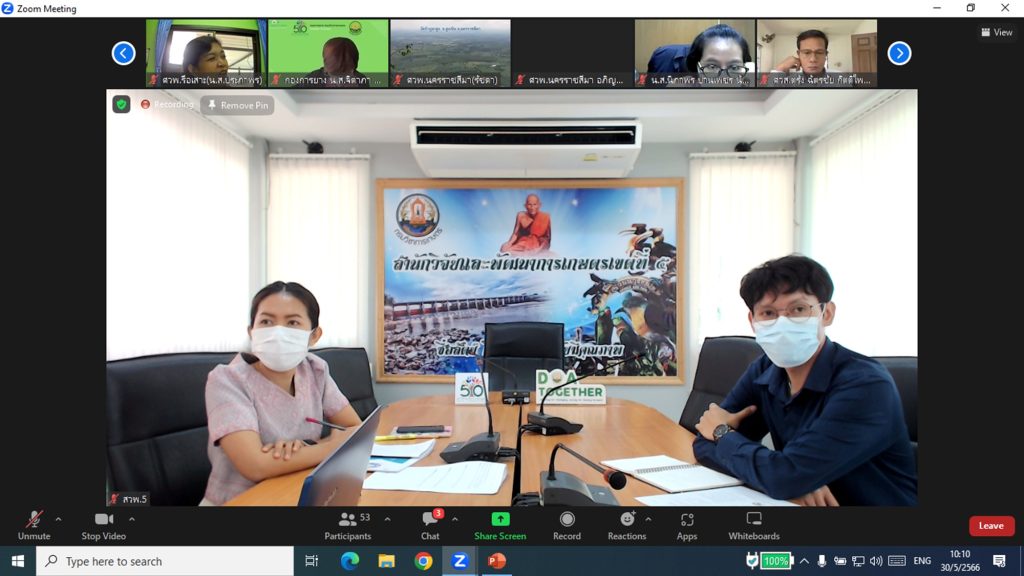
Task: Click the battery 100% indicator
Action: click(776, 561)
